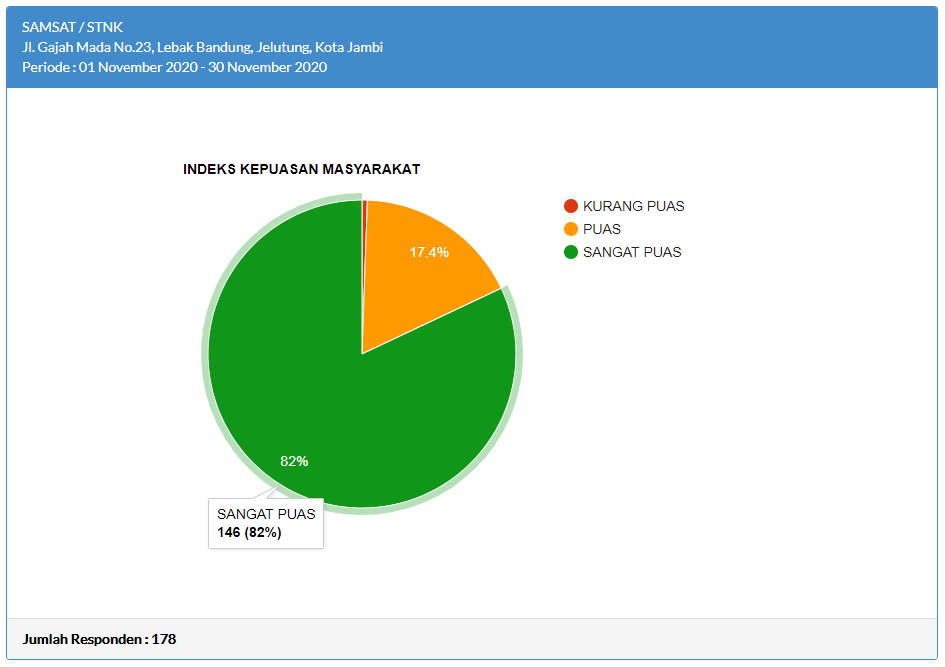Click the orange PUAS legend dot
The image size is (945, 667).
[571, 229]
